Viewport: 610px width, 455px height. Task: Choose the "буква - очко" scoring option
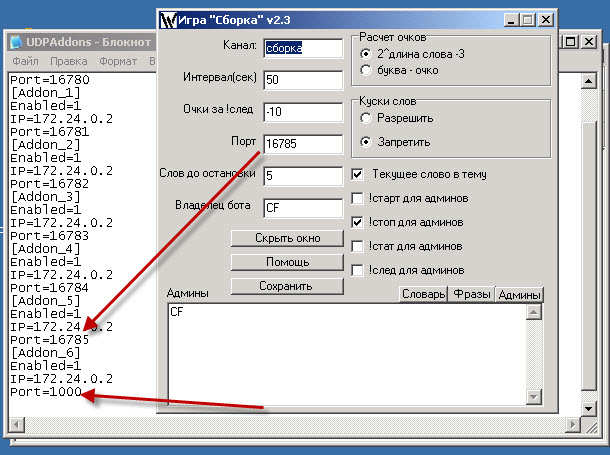(366, 71)
